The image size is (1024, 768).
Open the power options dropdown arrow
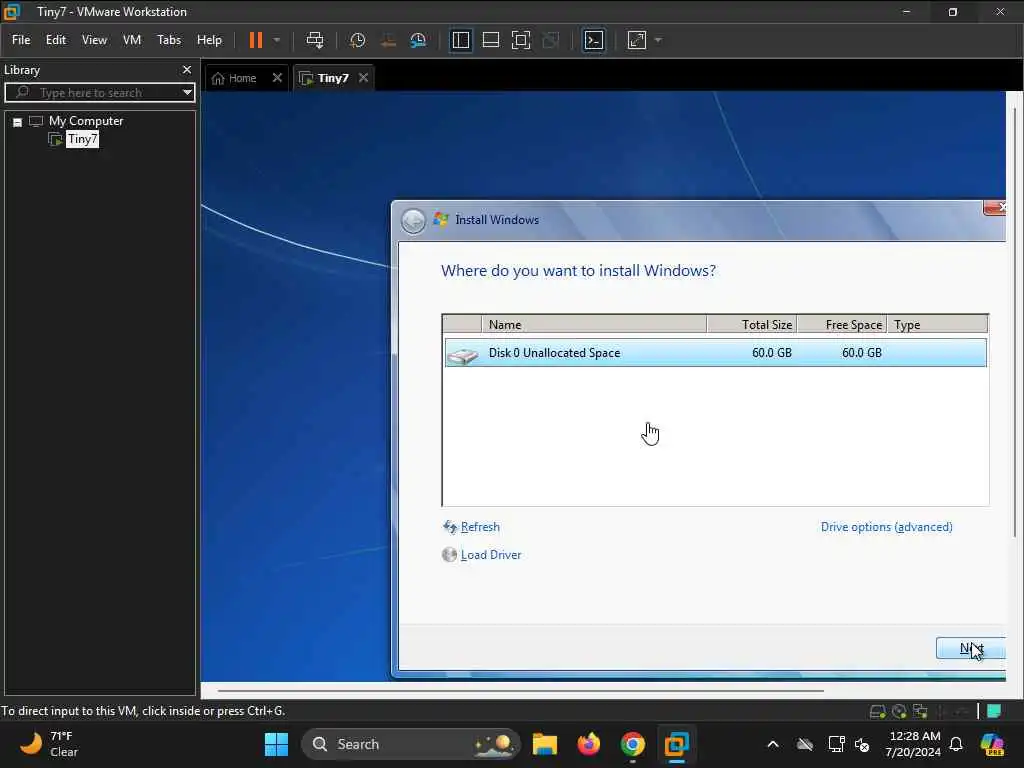pos(277,40)
